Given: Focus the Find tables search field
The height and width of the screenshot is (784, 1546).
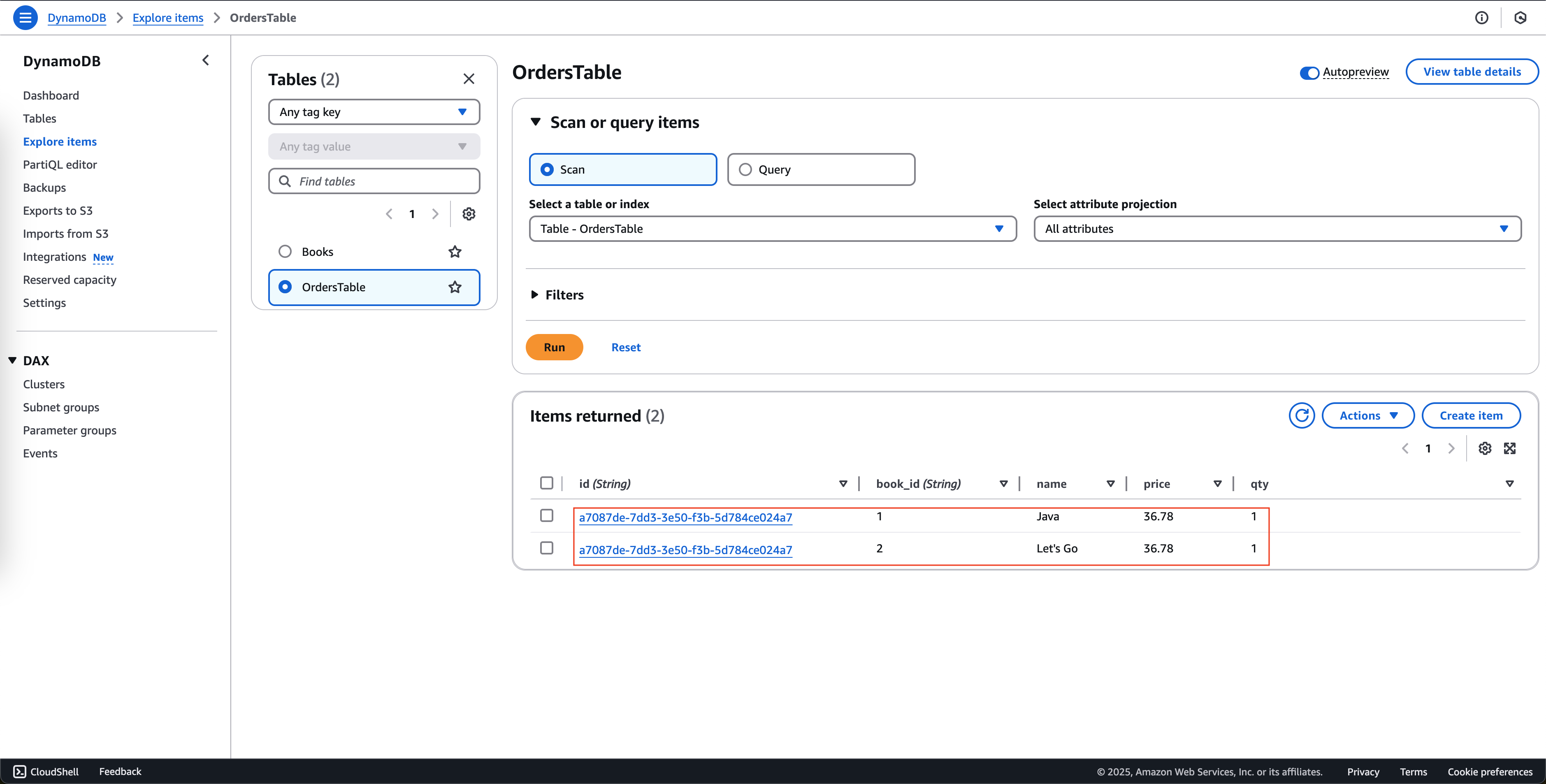Looking at the screenshot, I should [374, 181].
